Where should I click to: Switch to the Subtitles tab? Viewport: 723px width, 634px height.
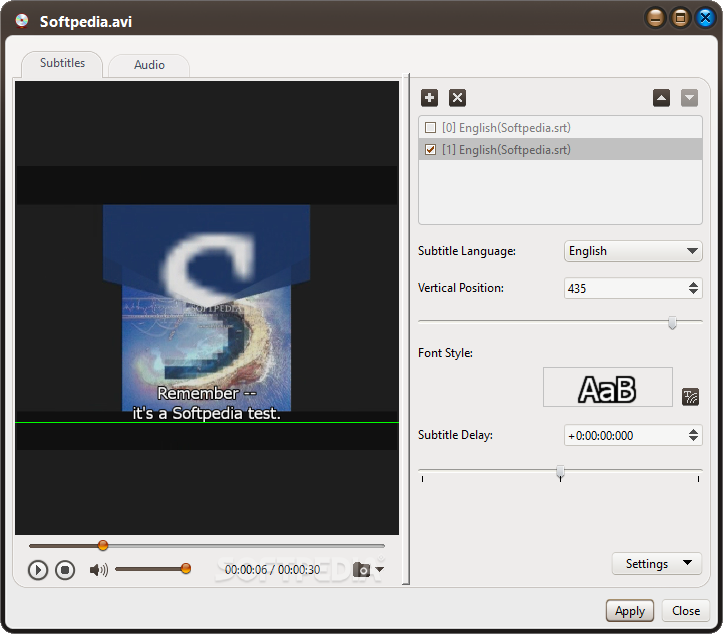[x=62, y=63]
